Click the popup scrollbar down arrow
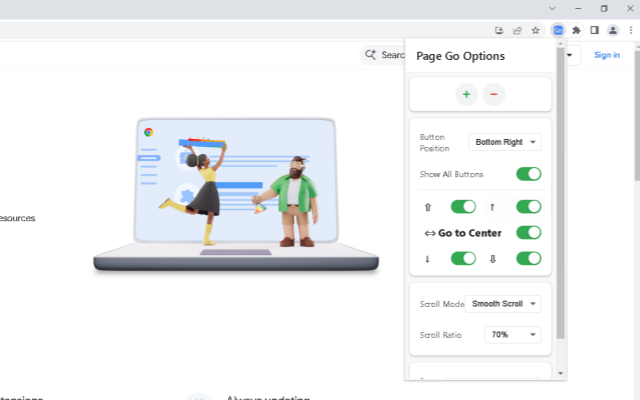Viewport: 640px width, 400px height. click(560, 373)
